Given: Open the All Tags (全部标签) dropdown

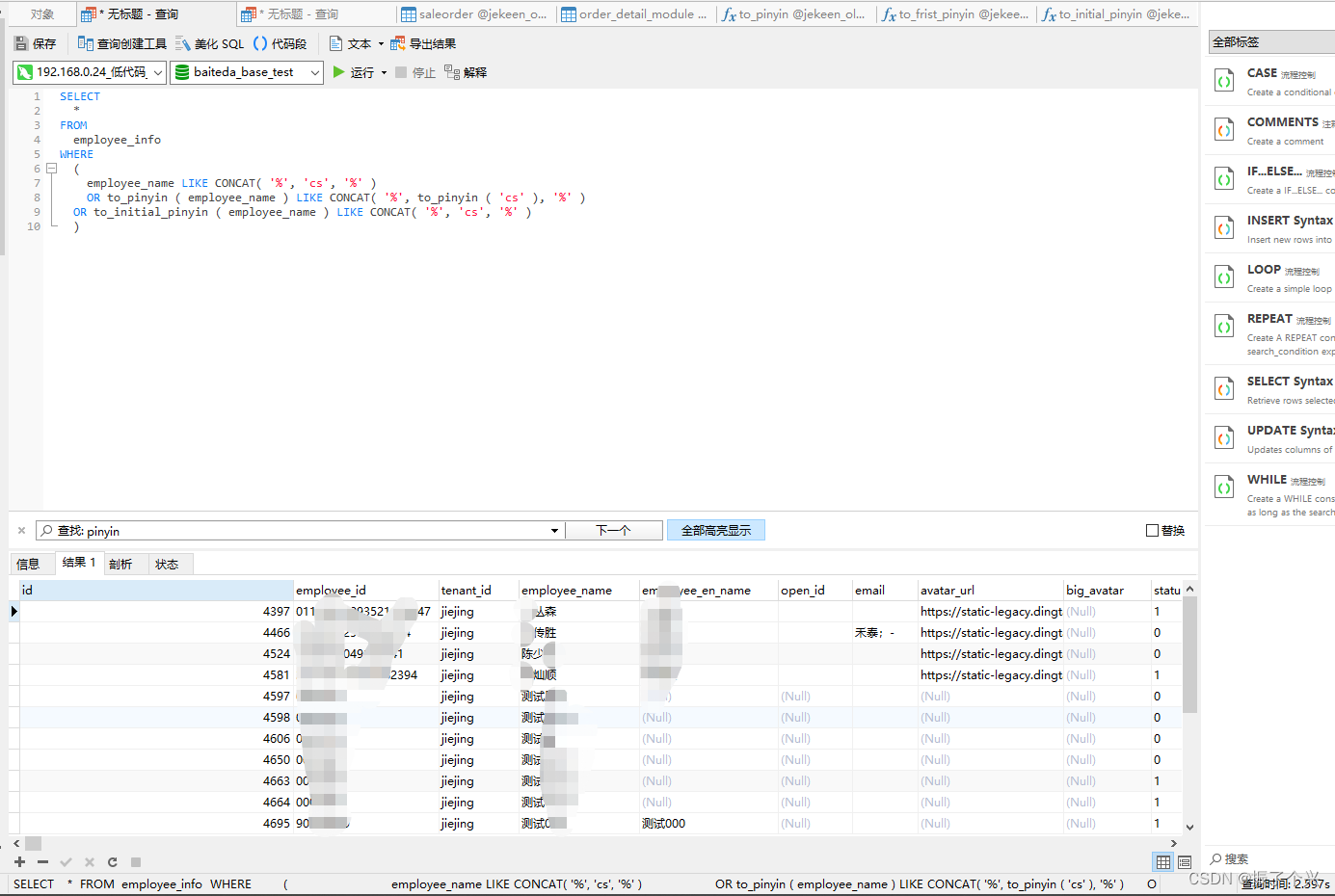Looking at the screenshot, I should coord(1271,42).
